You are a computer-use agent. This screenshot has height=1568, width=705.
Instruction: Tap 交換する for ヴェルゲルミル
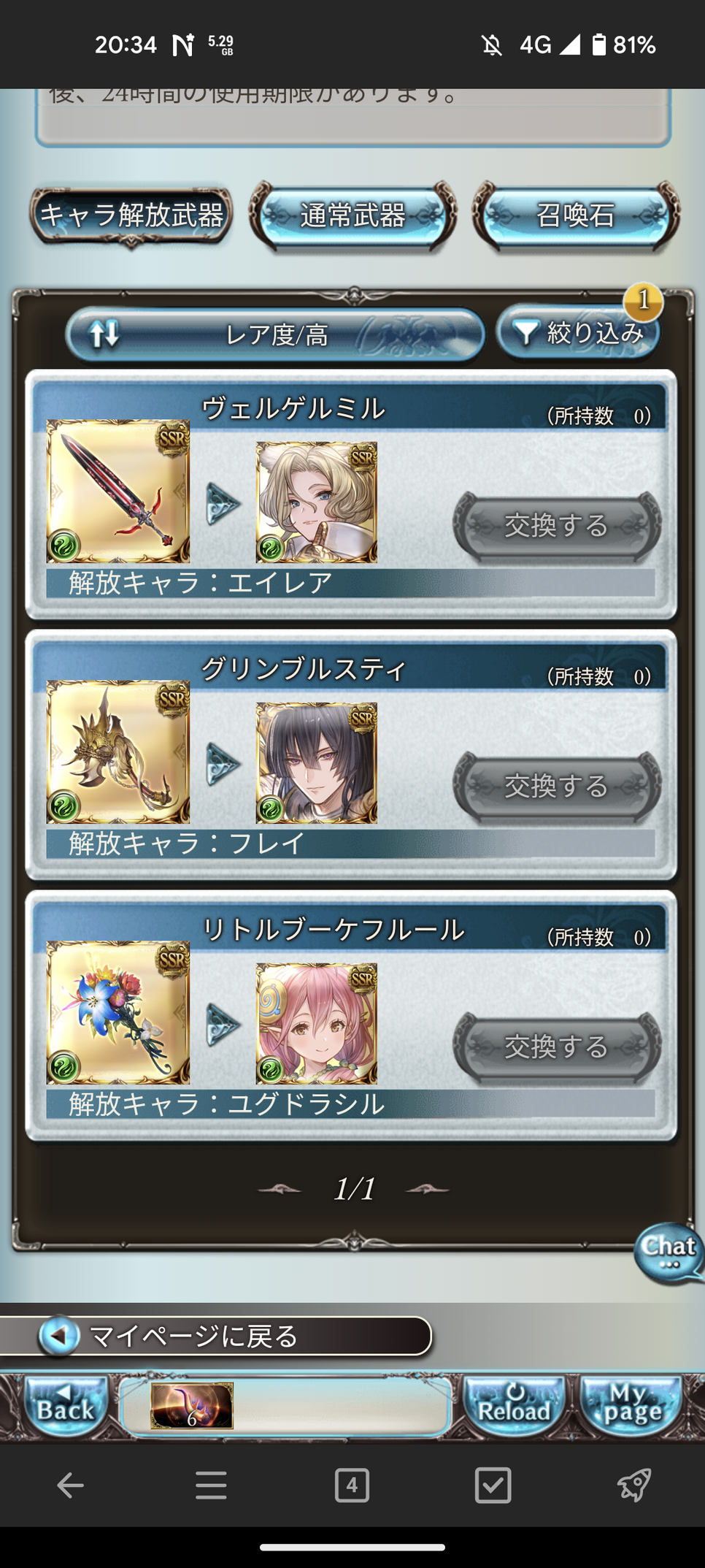click(557, 525)
